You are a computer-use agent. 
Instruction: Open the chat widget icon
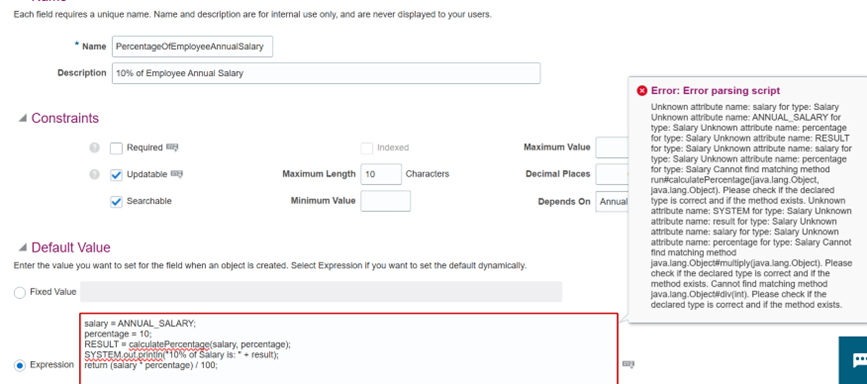[x=856, y=360]
